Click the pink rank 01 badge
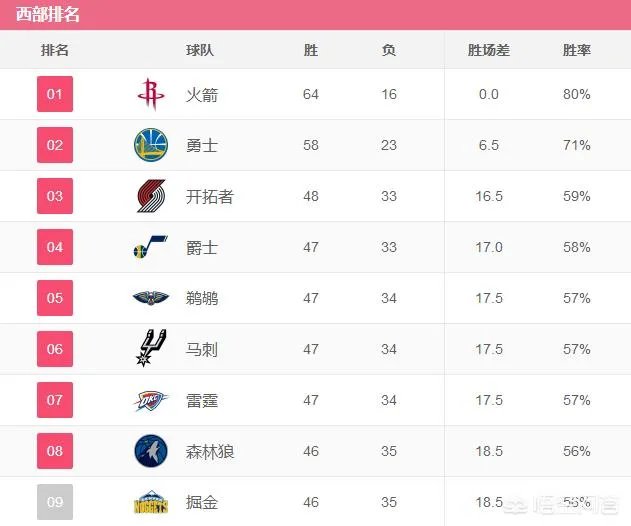The image size is (631, 526). [x=54, y=95]
